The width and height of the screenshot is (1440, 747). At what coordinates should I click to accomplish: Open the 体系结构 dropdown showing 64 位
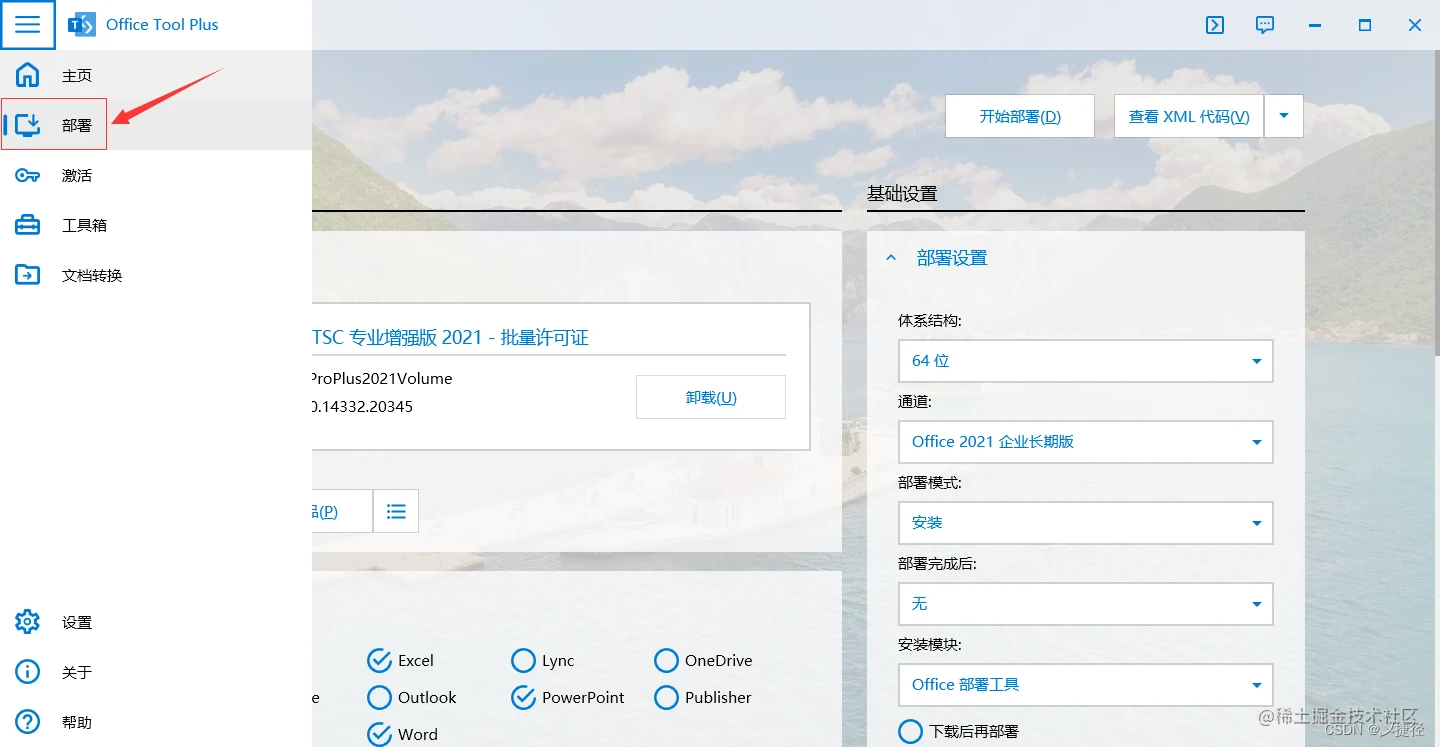(1085, 361)
